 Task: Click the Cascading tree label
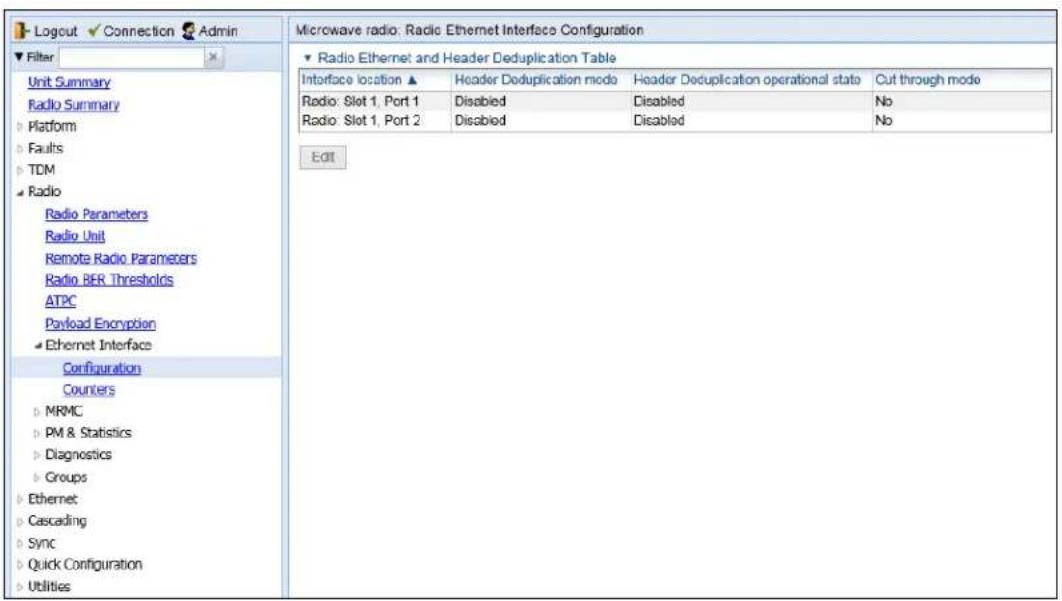pos(58,521)
